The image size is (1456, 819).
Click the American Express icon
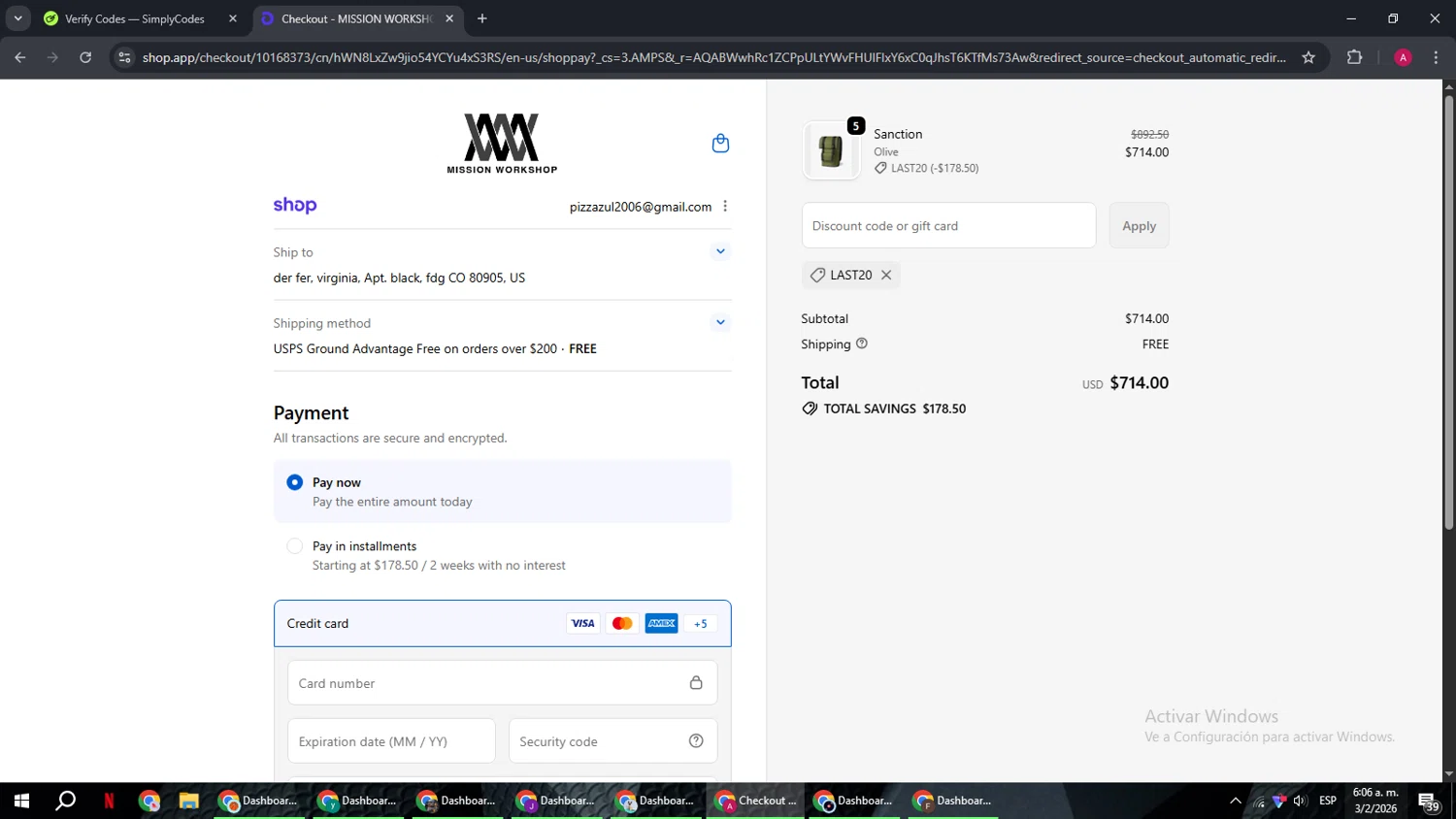662,624
